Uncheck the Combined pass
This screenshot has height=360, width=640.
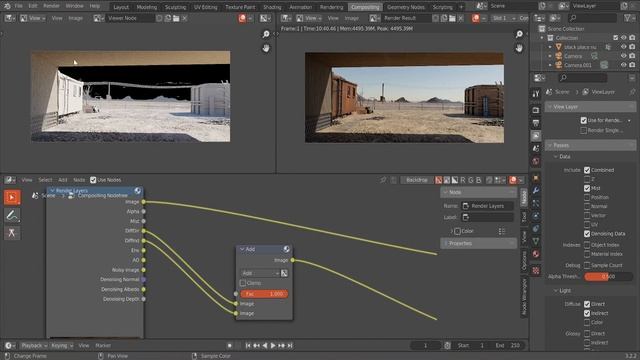[x=587, y=170]
